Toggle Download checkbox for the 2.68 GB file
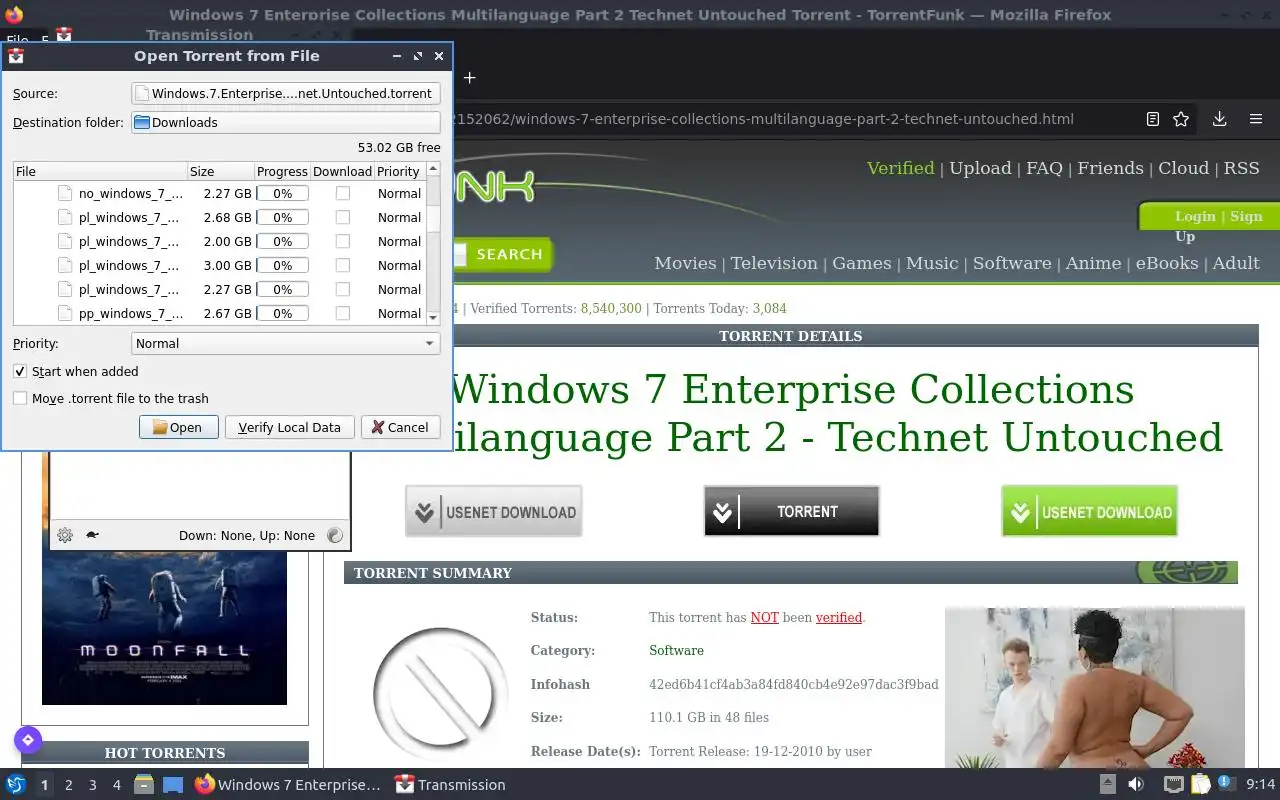Screen dimensions: 1280x800 pos(343,217)
